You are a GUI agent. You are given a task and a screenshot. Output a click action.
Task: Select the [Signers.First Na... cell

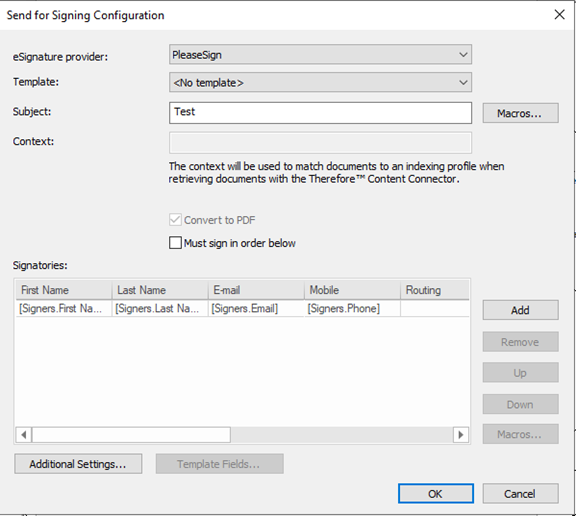tap(64, 308)
